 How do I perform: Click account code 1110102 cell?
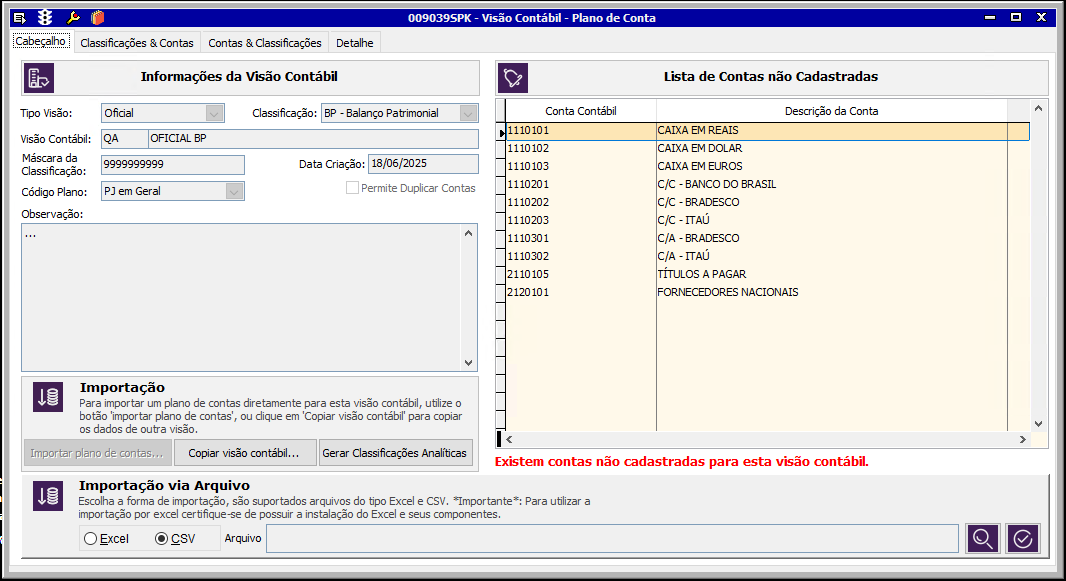point(581,148)
